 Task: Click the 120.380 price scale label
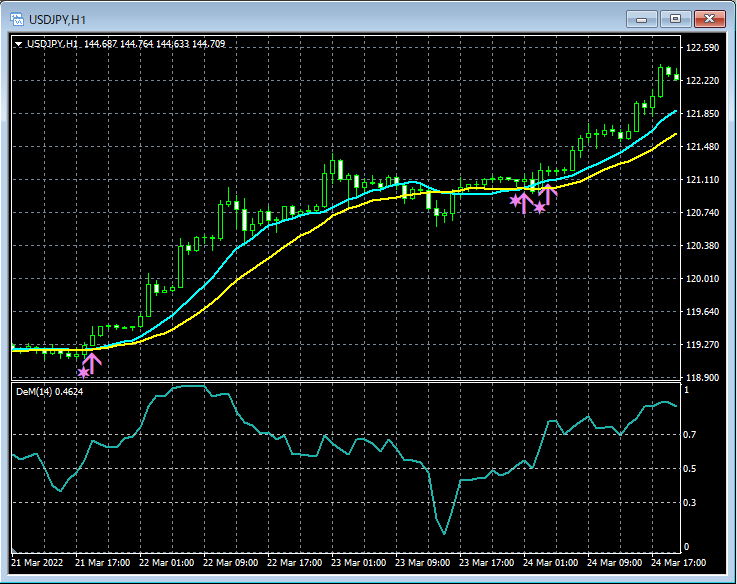tap(703, 245)
